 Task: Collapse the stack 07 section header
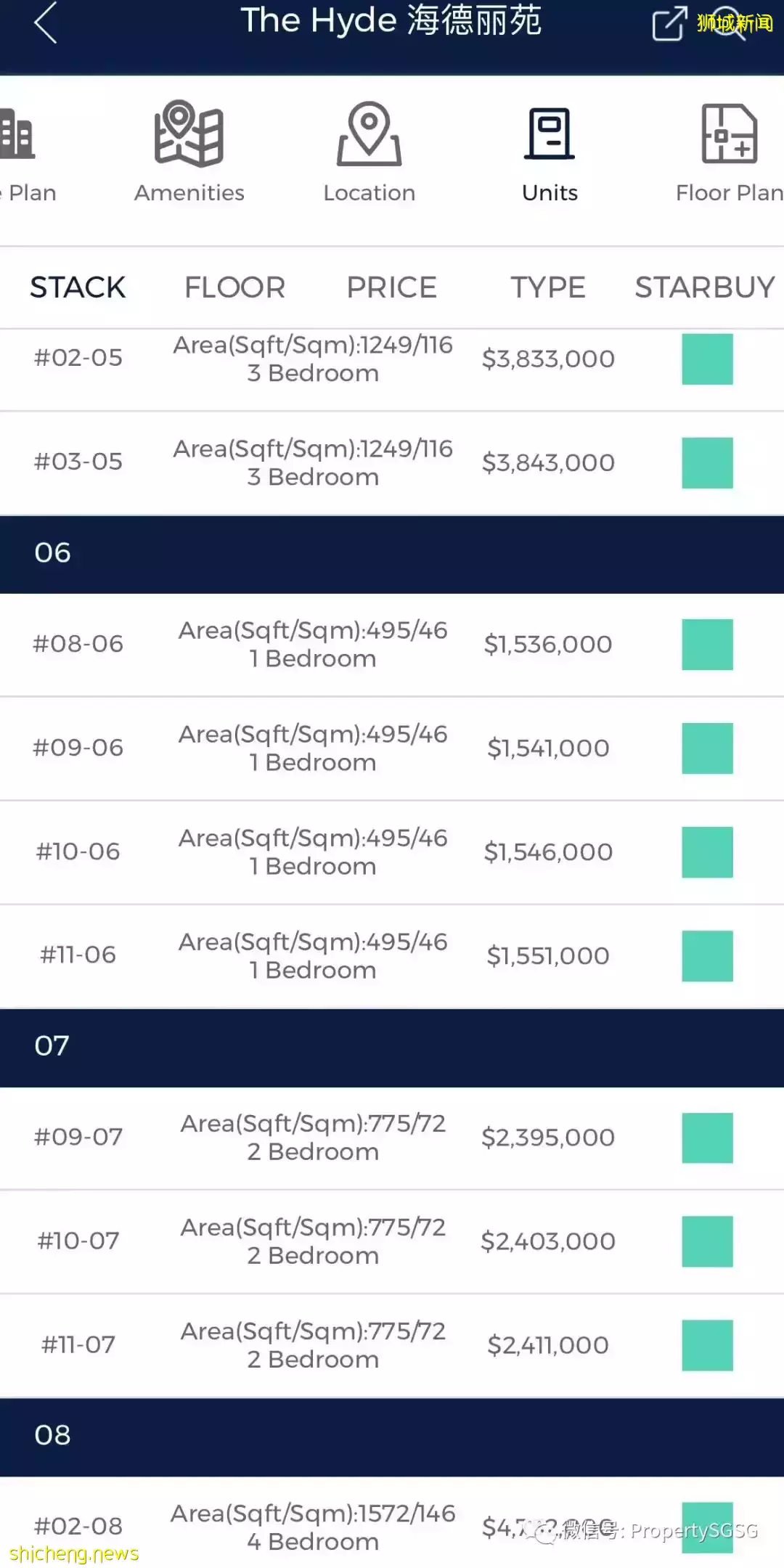coord(392,1046)
